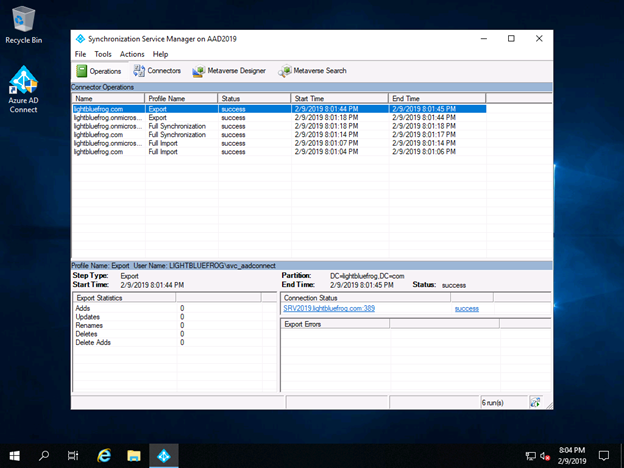Screen dimensions: 624x468
Task: Select the lightbluefrog.com Export row at 8:01:44 PM
Action: click(x=279, y=109)
